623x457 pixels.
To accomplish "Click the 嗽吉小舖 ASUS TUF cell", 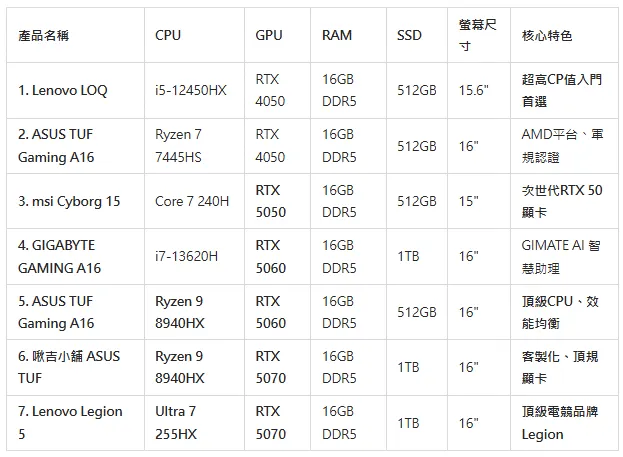I will point(68,367).
